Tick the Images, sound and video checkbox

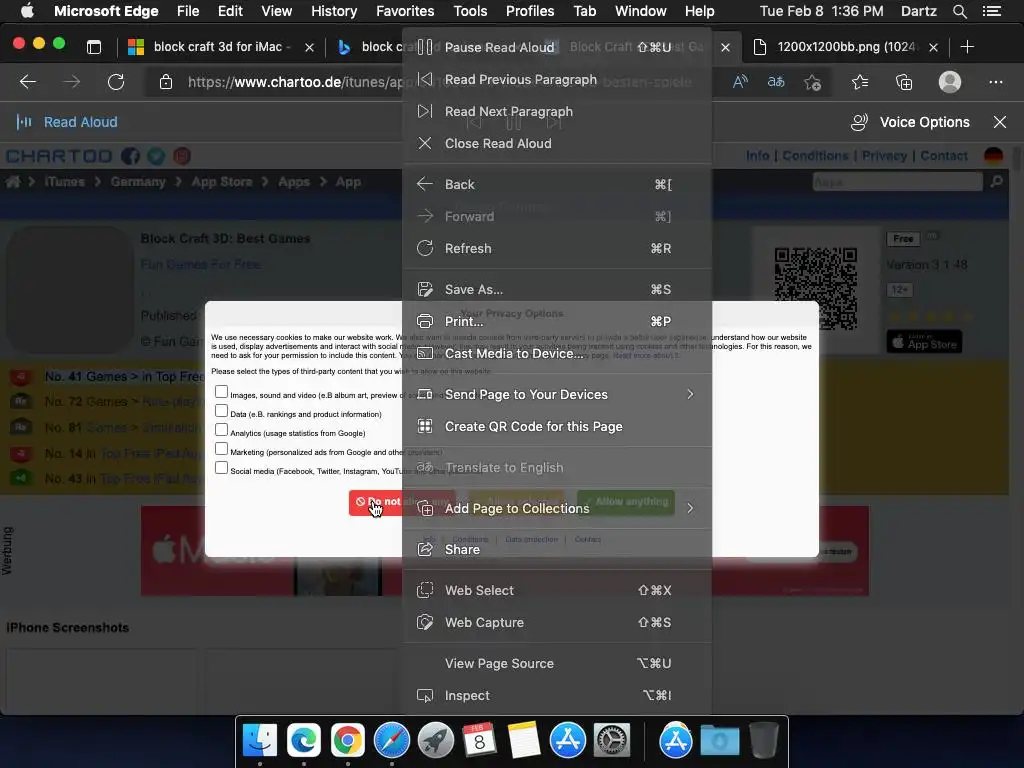coord(221,392)
